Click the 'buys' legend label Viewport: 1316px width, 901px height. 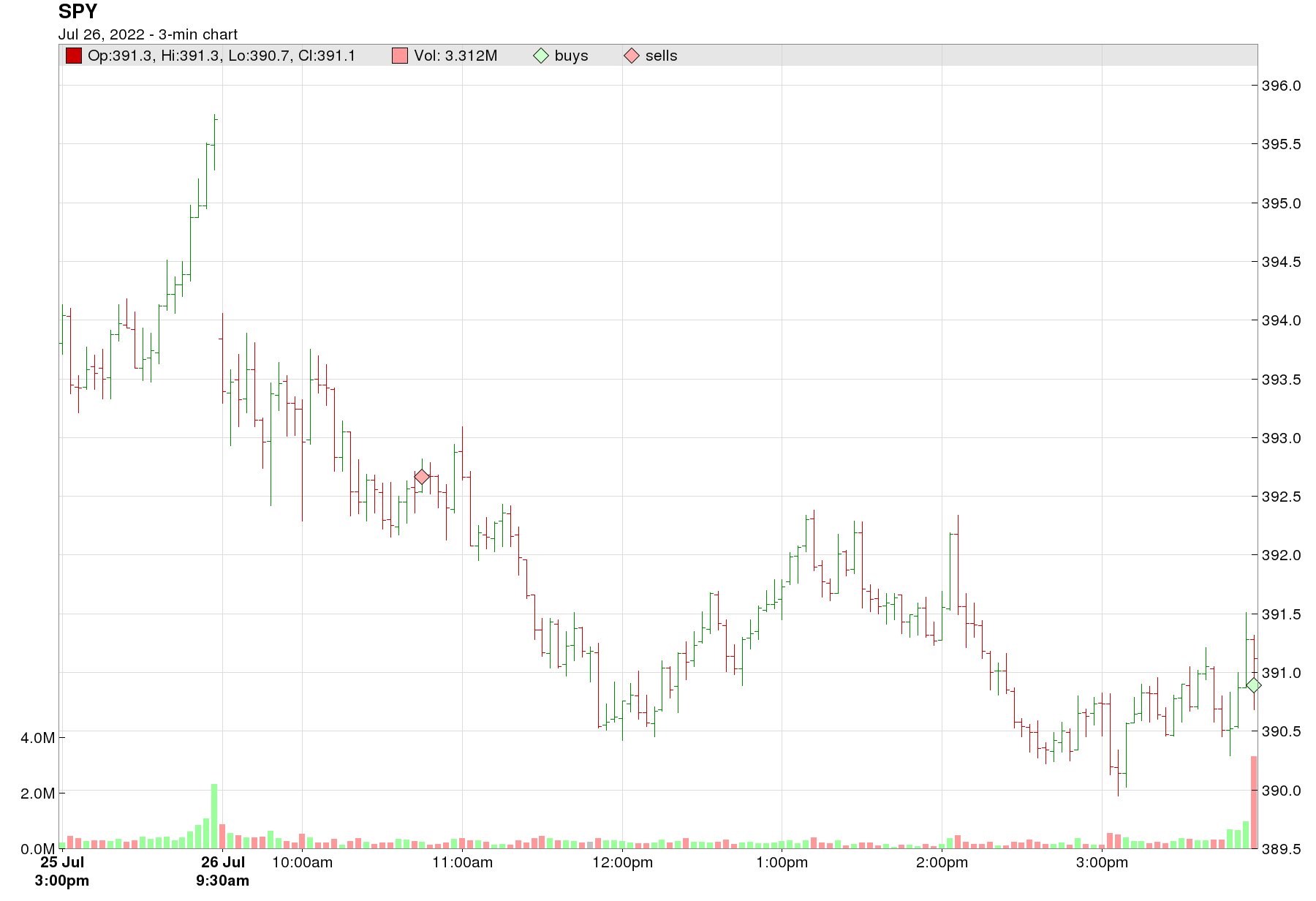[572, 56]
